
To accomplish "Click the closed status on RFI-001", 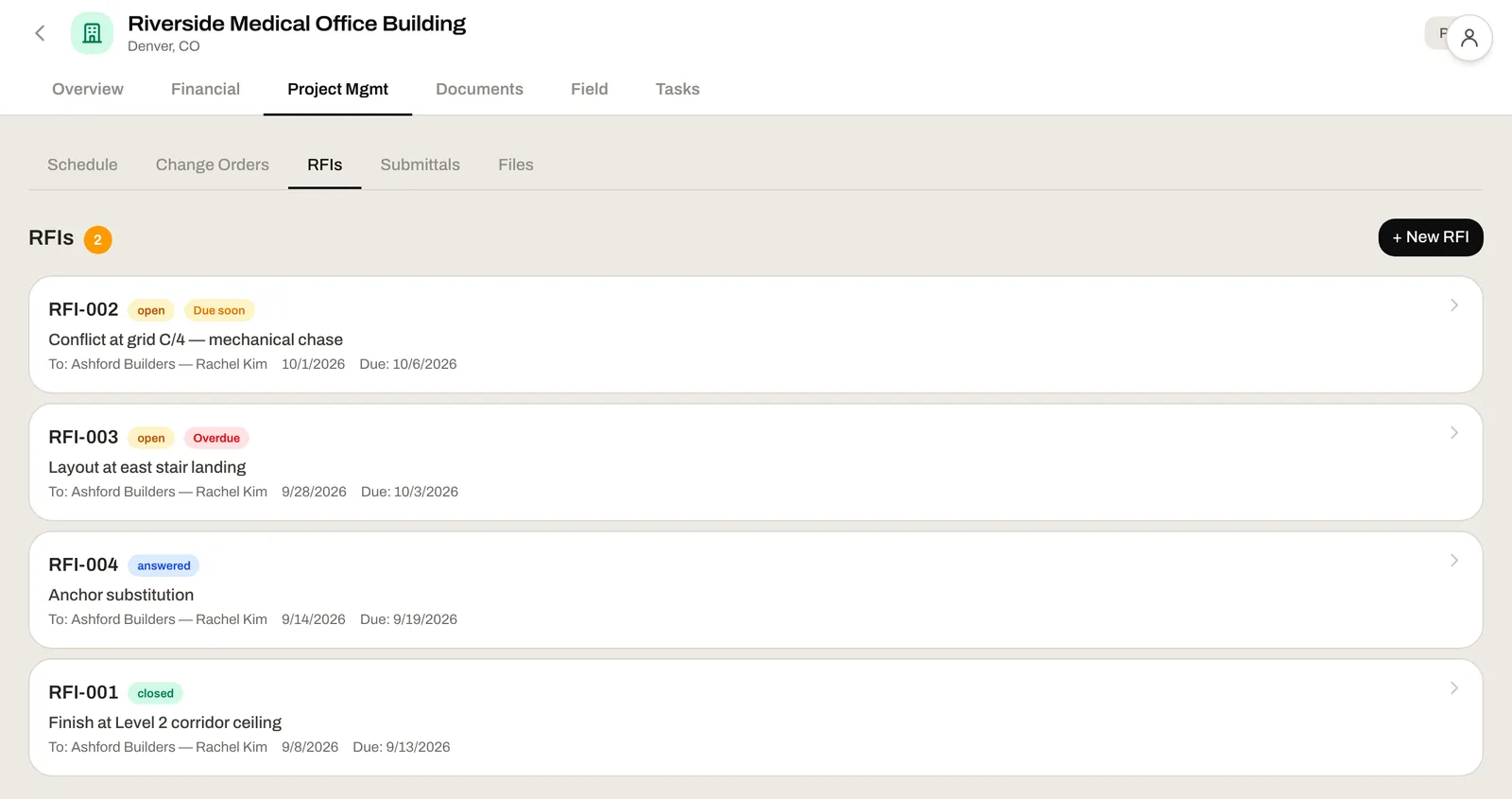I will [155, 693].
